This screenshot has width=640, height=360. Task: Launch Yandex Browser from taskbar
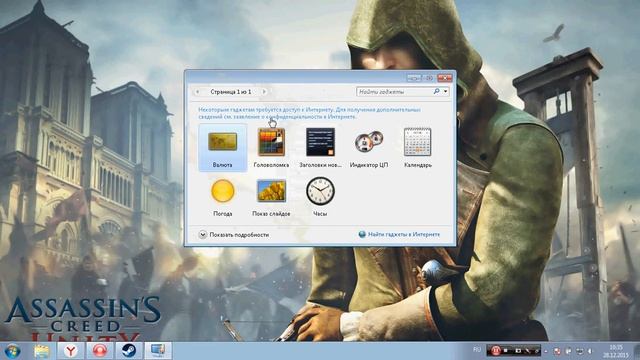tap(71, 351)
